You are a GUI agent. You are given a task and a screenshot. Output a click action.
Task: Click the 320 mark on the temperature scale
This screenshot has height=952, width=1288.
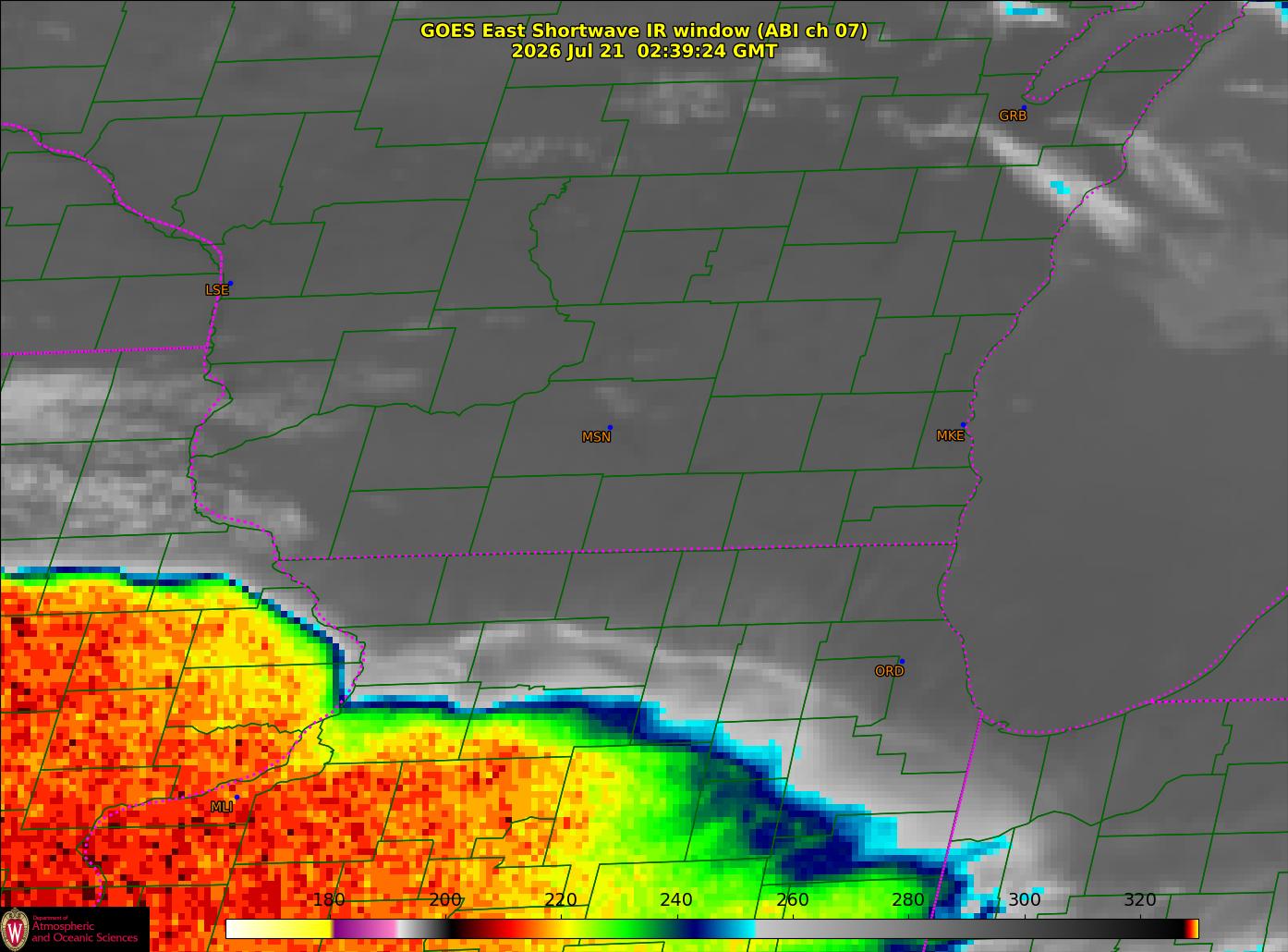point(1139,899)
